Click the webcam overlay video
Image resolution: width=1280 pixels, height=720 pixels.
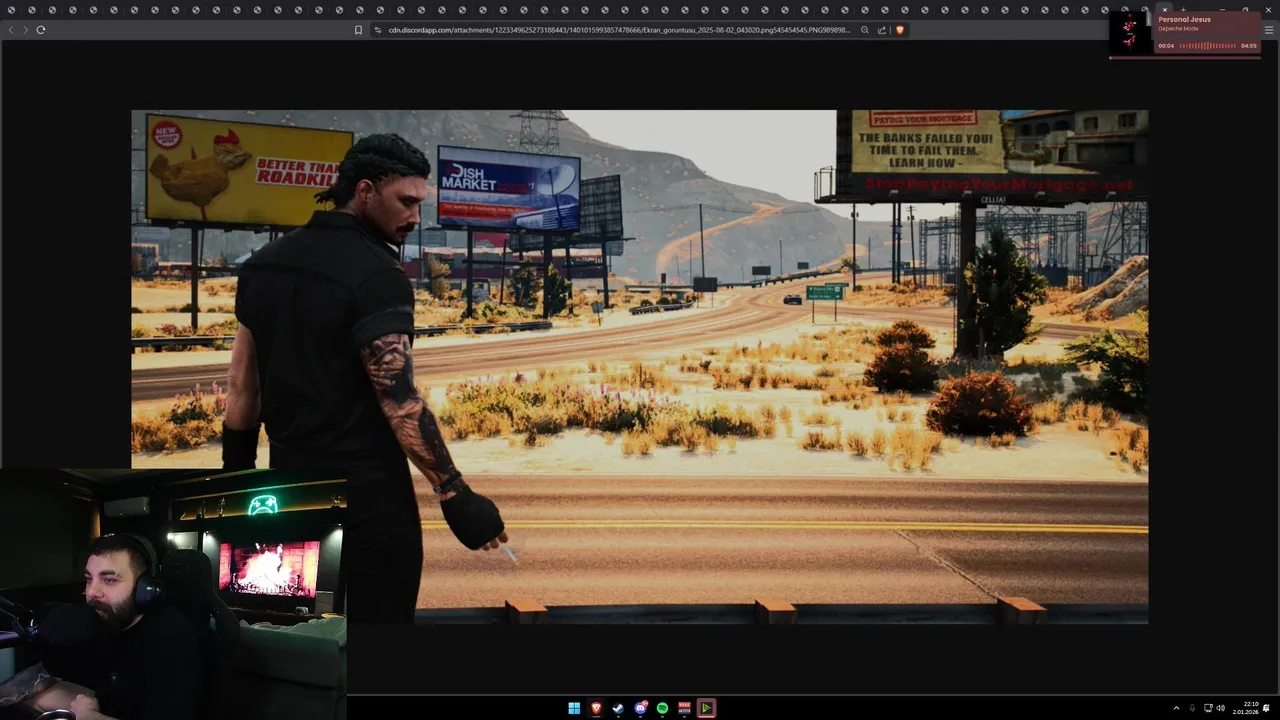pyautogui.click(x=173, y=593)
